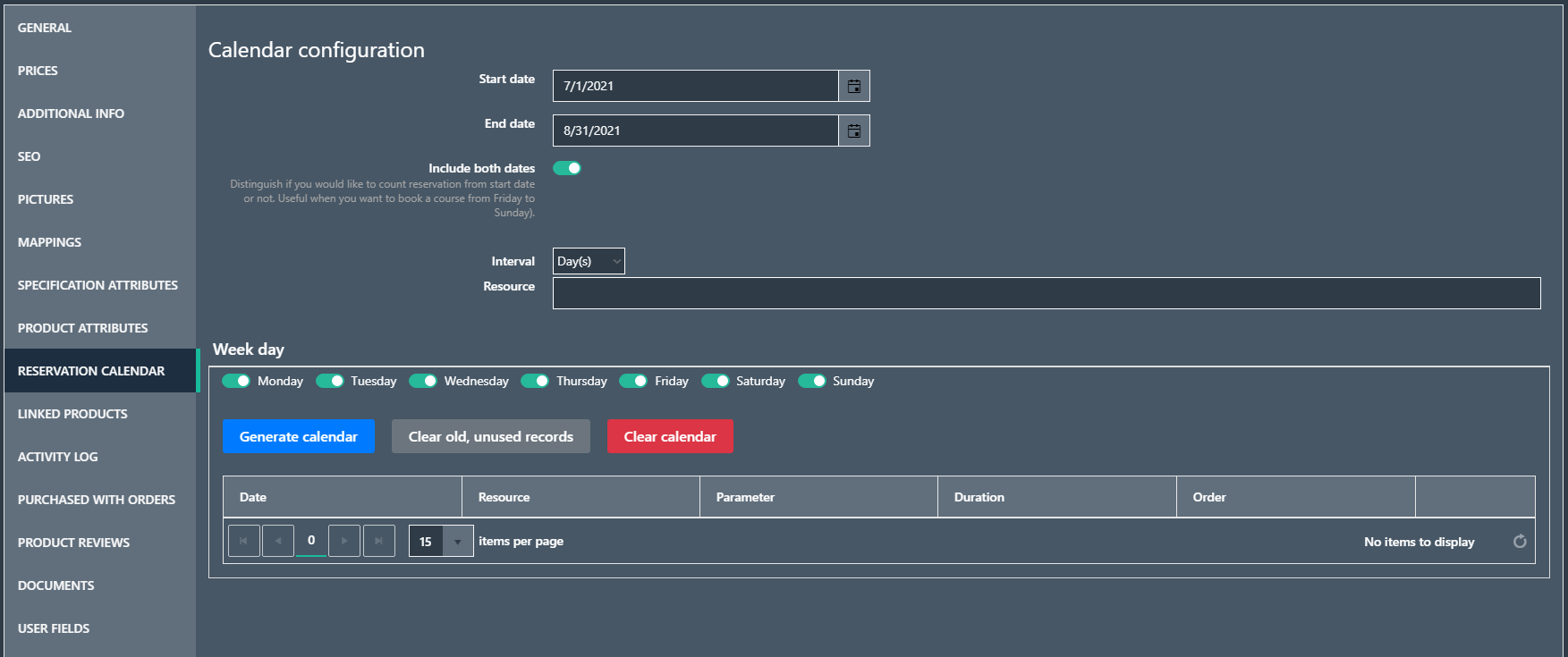Click the current page number field
This screenshot has width=1568, height=657.
click(311, 541)
